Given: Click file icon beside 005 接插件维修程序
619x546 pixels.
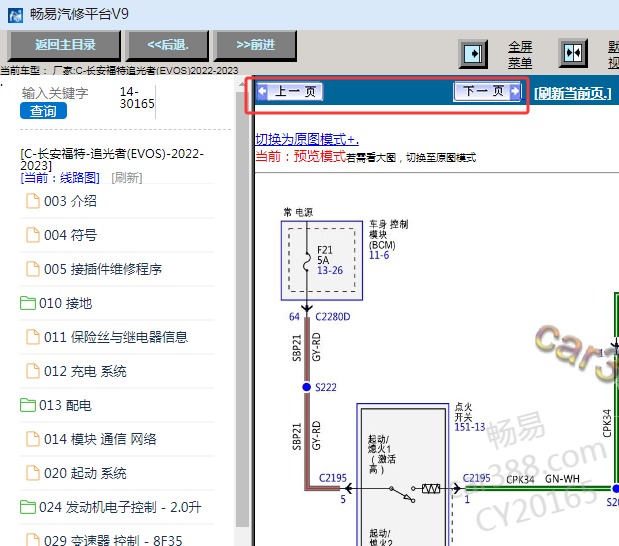Looking at the screenshot, I should [33, 268].
